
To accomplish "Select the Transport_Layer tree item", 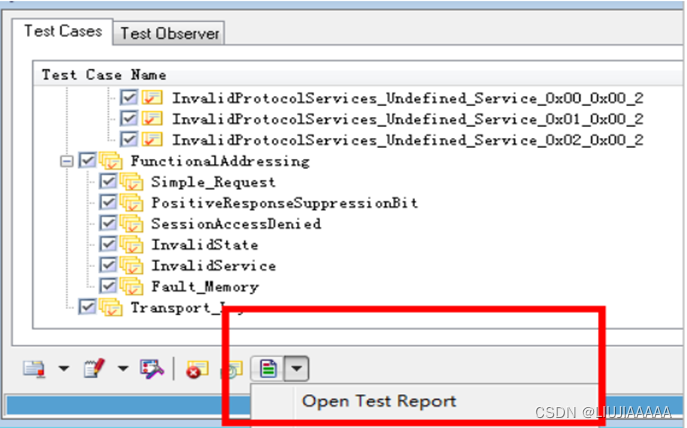I will (188, 308).
